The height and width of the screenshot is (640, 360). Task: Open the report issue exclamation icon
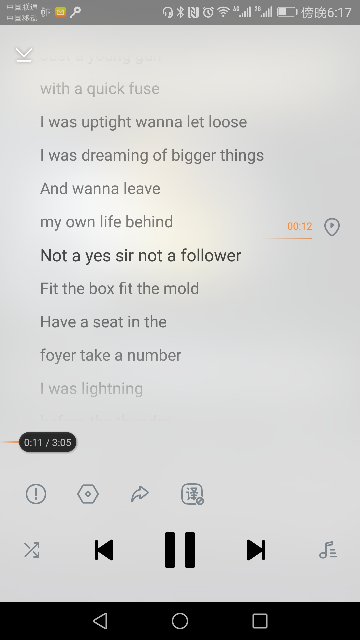tap(36, 494)
